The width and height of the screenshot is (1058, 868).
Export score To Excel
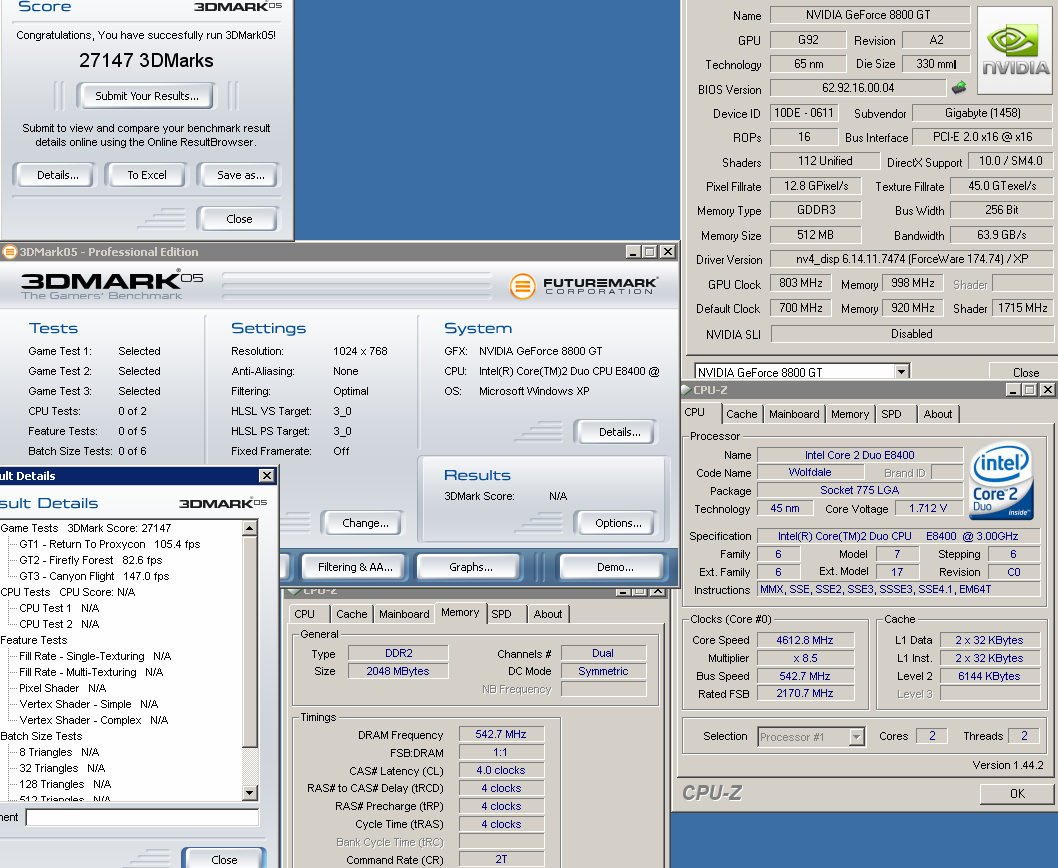(146, 175)
